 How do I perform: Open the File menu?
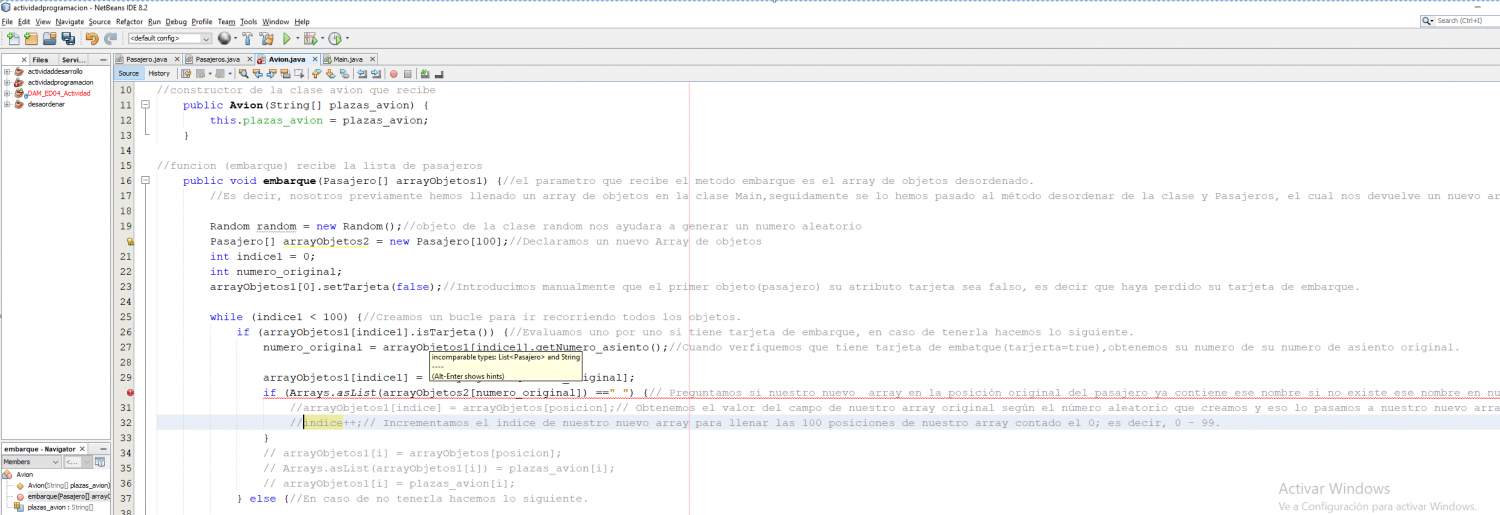(x=7, y=21)
